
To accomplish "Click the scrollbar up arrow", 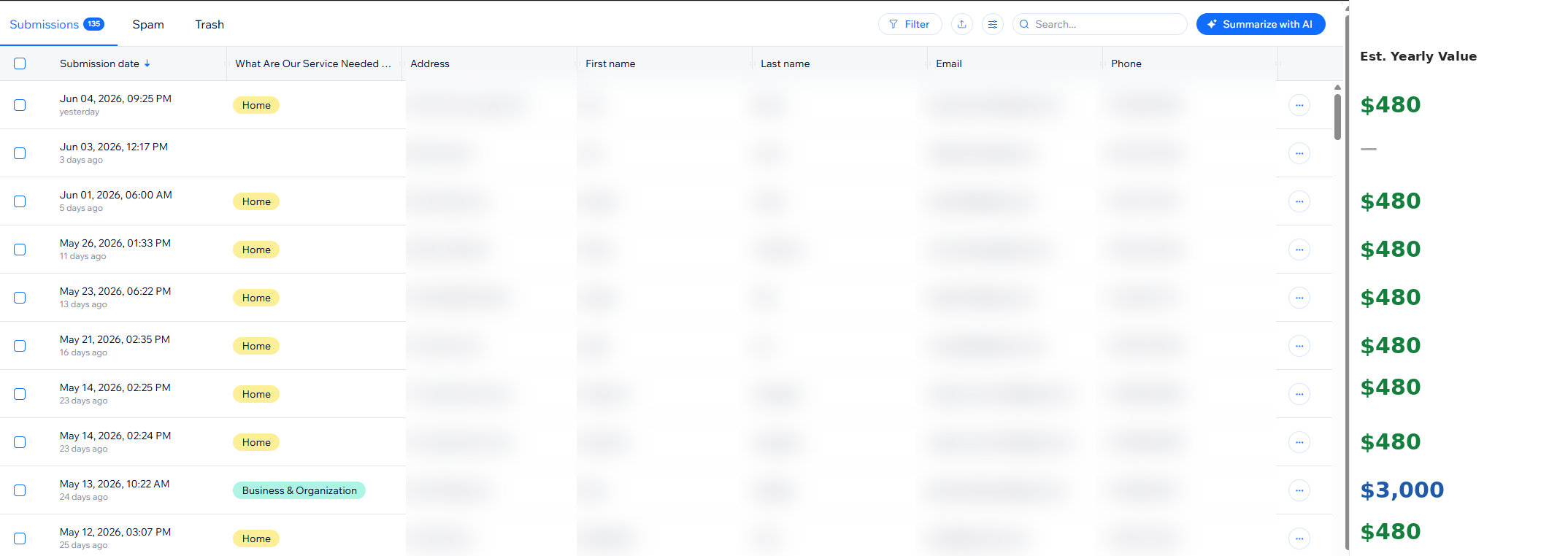I will pos(1337,88).
